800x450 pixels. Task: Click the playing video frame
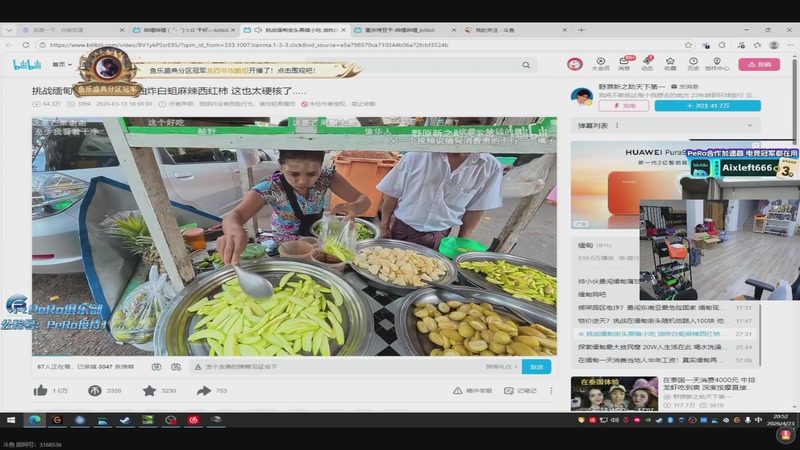point(294,236)
